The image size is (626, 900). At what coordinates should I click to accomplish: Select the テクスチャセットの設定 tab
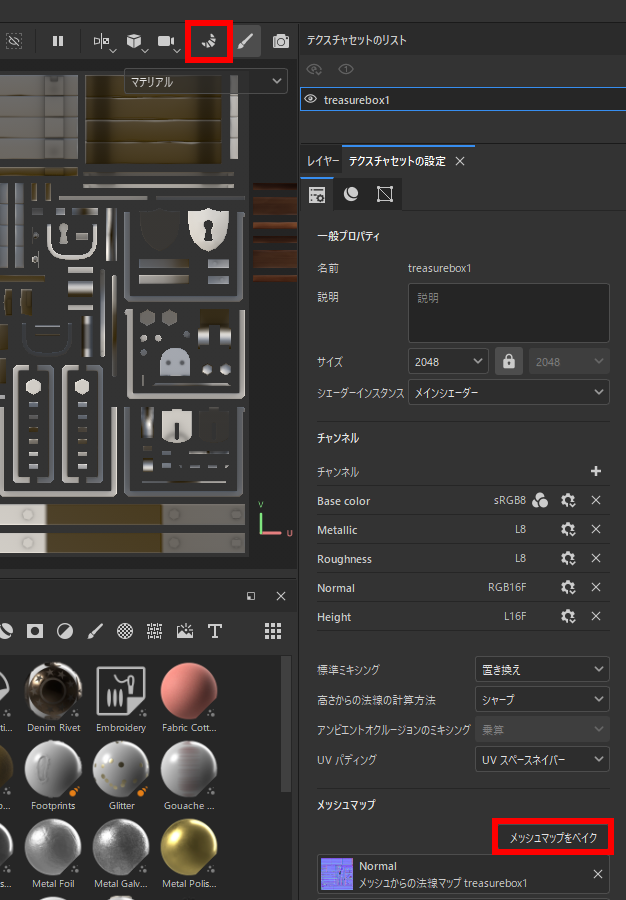pyautogui.click(x=397, y=161)
